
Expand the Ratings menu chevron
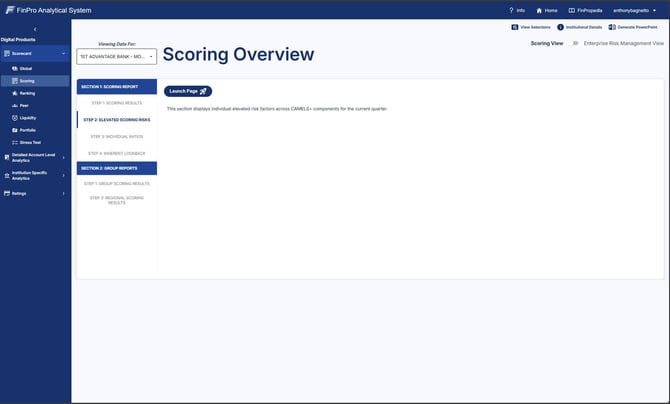point(64,193)
